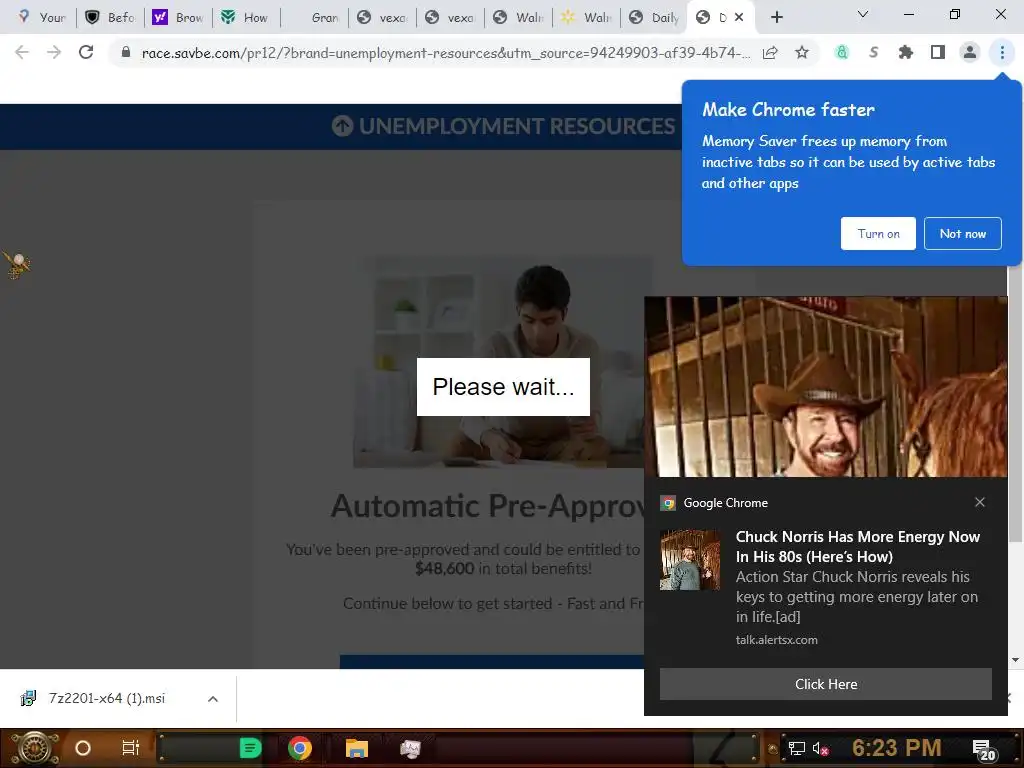The width and height of the screenshot is (1024, 768).
Task: Open the network status tray icon
Action: pos(796,748)
